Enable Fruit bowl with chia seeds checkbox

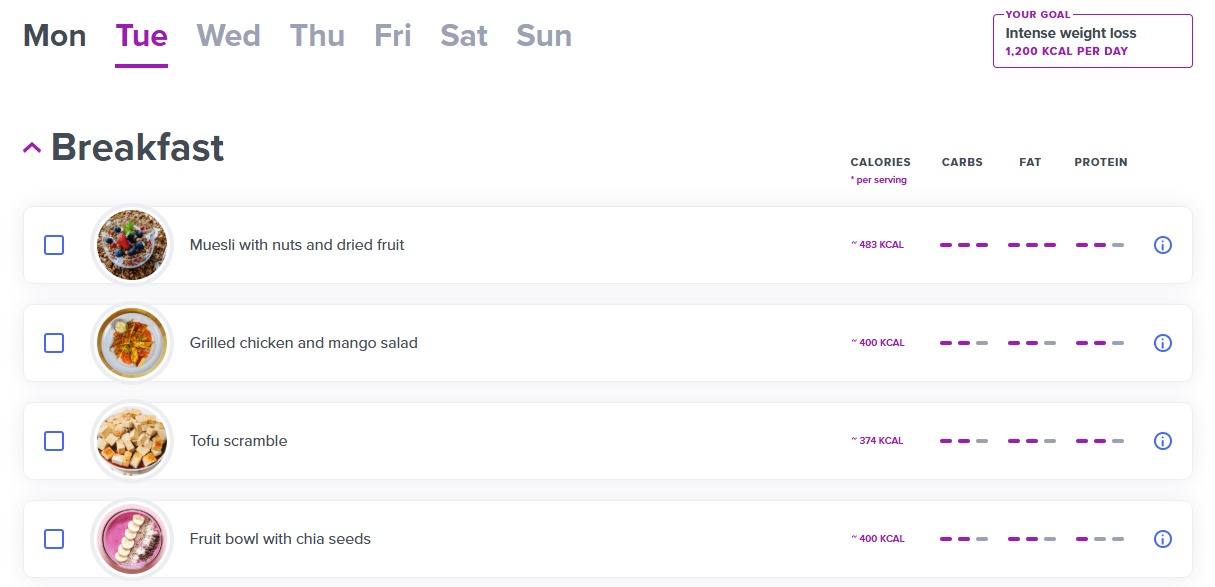coord(54,539)
